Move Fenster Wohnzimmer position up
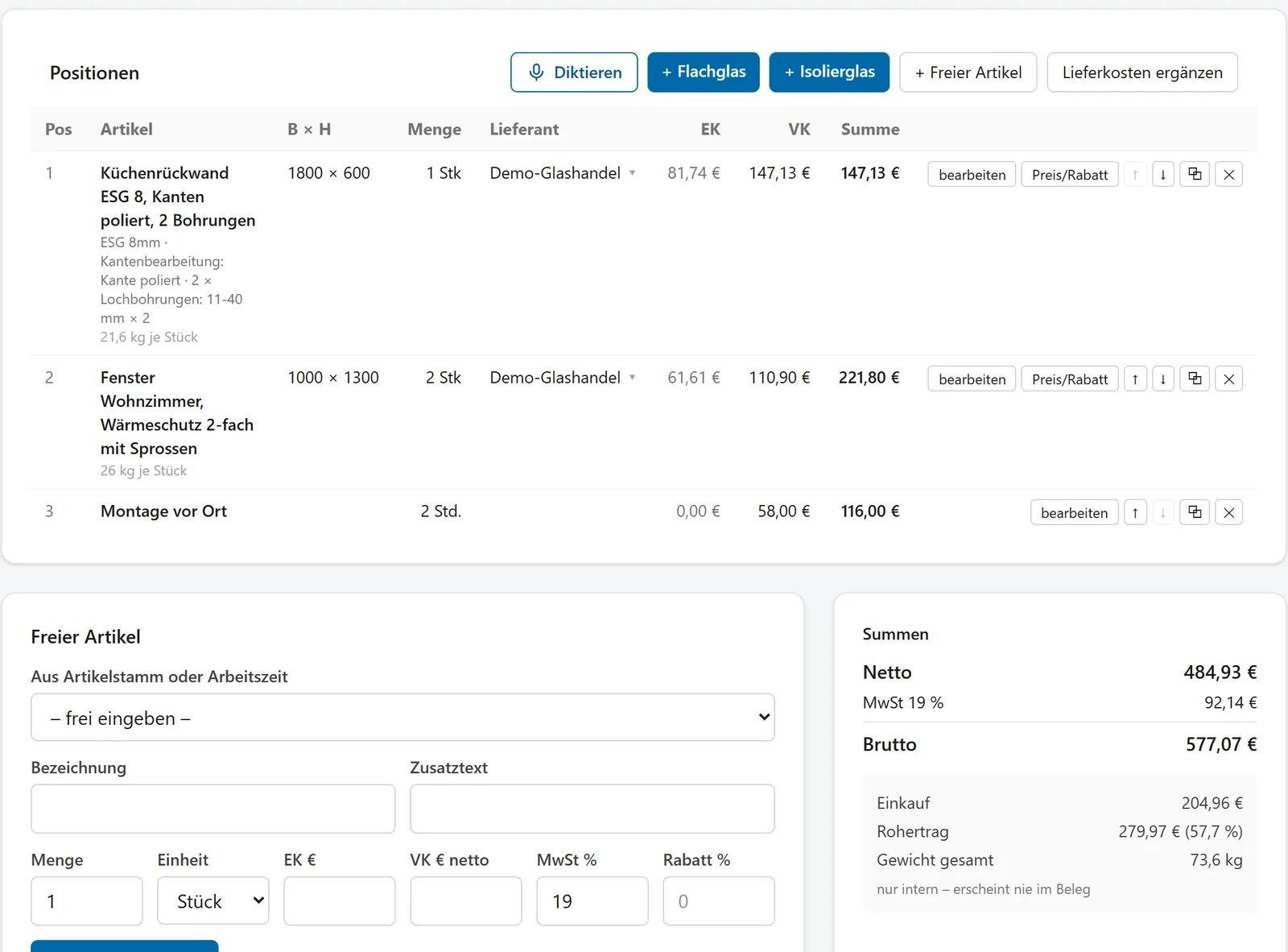Screen dimensions: 1288x952 click(x=1135, y=379)
